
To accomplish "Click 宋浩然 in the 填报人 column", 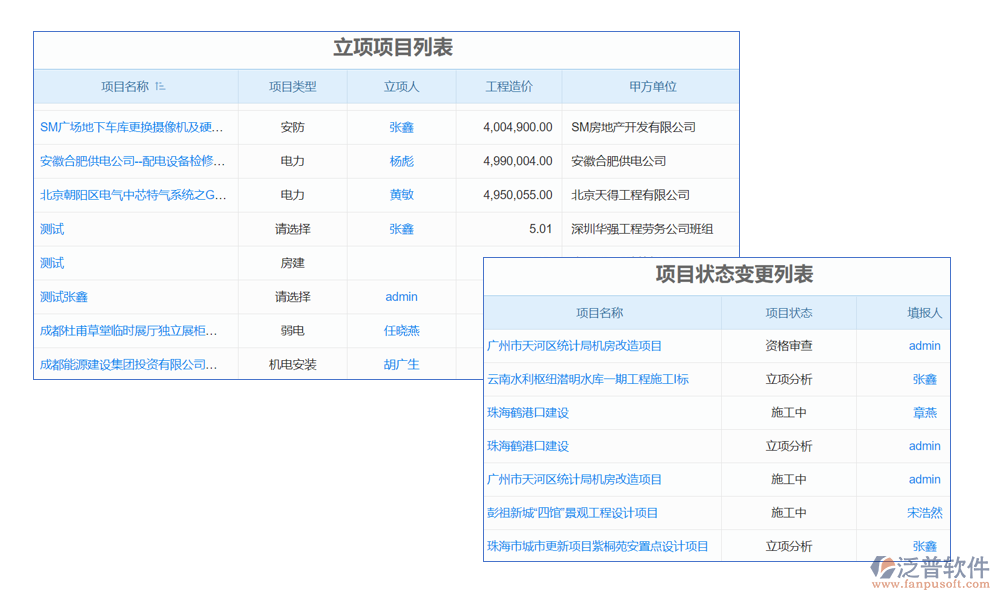I will [924, 513].
